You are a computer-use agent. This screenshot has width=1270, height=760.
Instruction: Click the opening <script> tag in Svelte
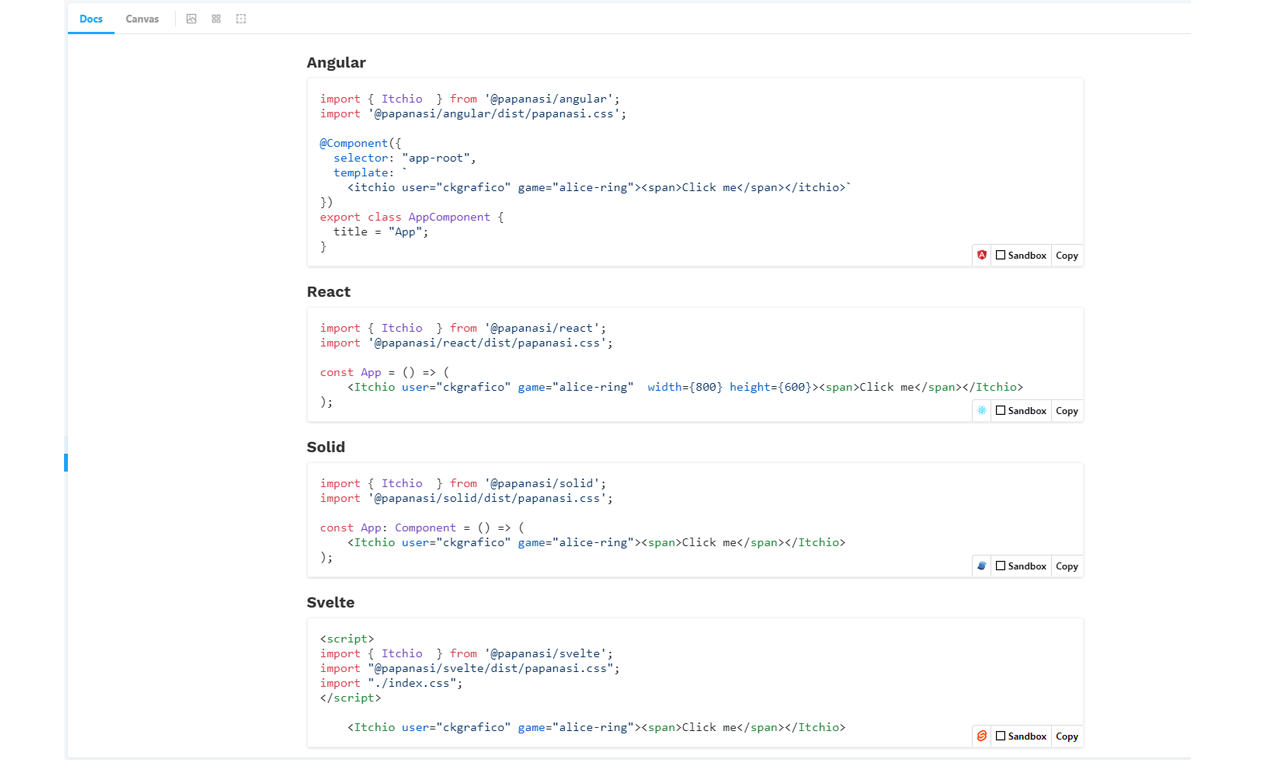tap(347, 639)
